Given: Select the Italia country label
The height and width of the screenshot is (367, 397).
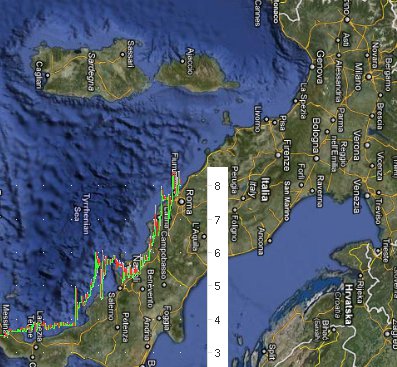Looking at the screenshot, I should [x=266, y=189].
